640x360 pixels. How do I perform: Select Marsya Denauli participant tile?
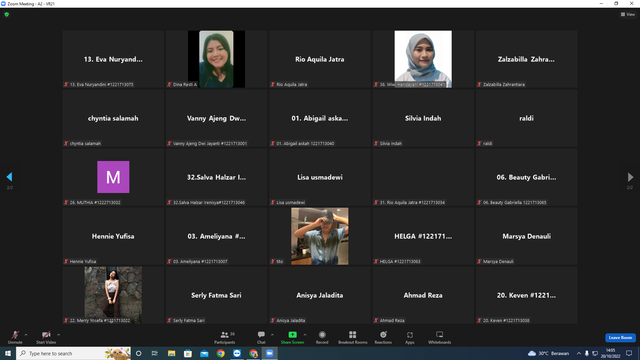(x=527, y=236)
